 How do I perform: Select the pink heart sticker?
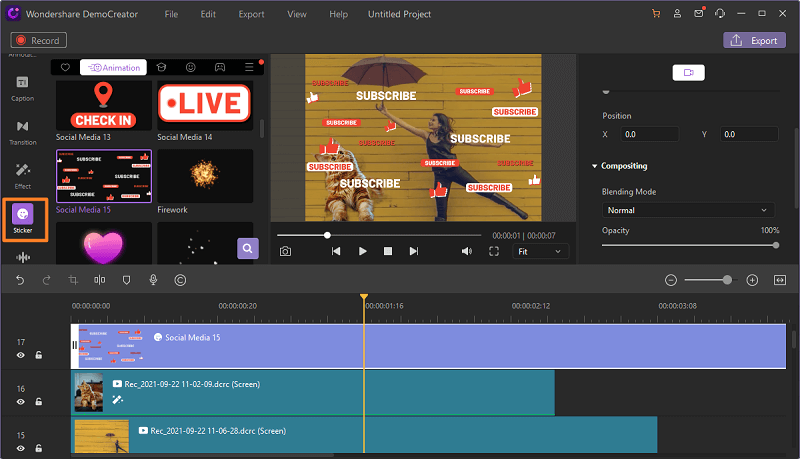(x=104, y=244)
